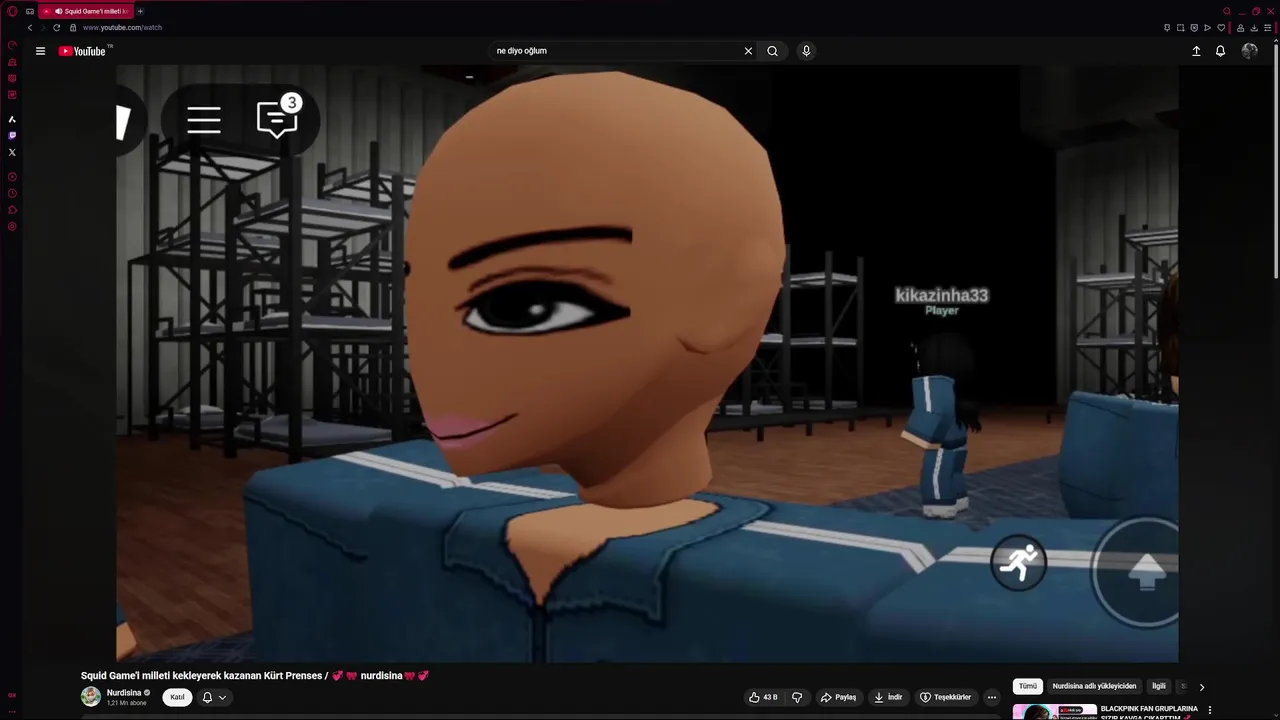Image resolution: width=1280 pixels, height=720 pixels.
Task: Open the YouTube create/upload icon
Action: point(1196,51)
